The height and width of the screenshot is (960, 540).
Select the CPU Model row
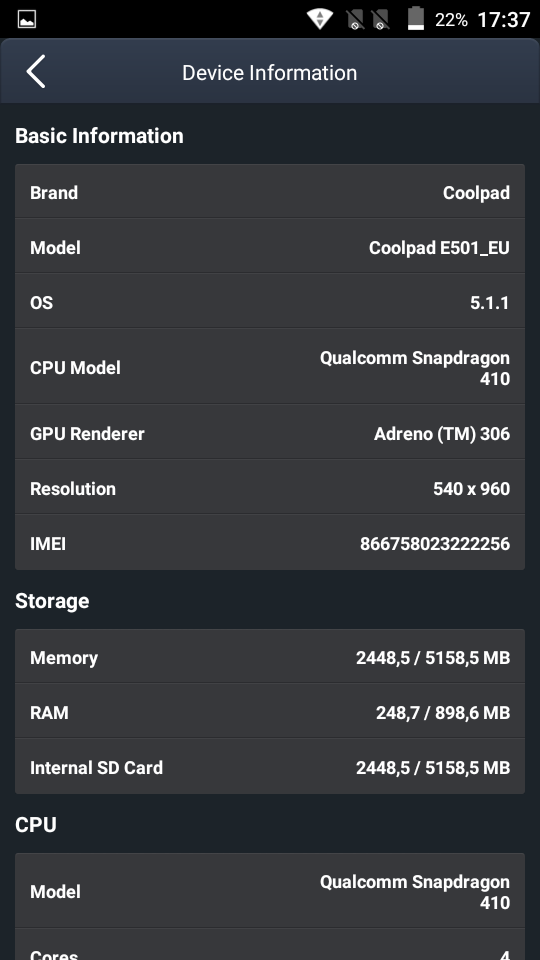point(270,367)
